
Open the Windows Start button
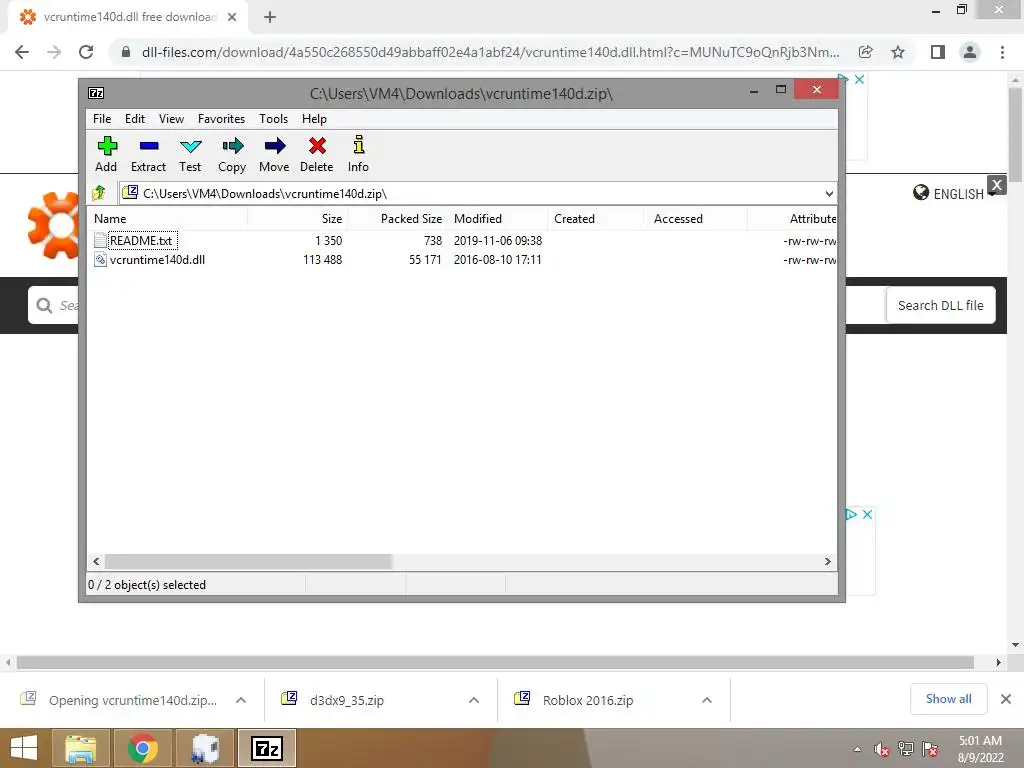(x=24, y=748)
